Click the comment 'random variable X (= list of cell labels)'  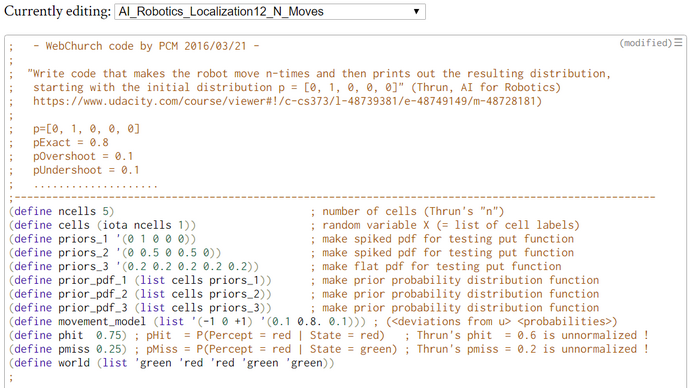pos(451,225)
